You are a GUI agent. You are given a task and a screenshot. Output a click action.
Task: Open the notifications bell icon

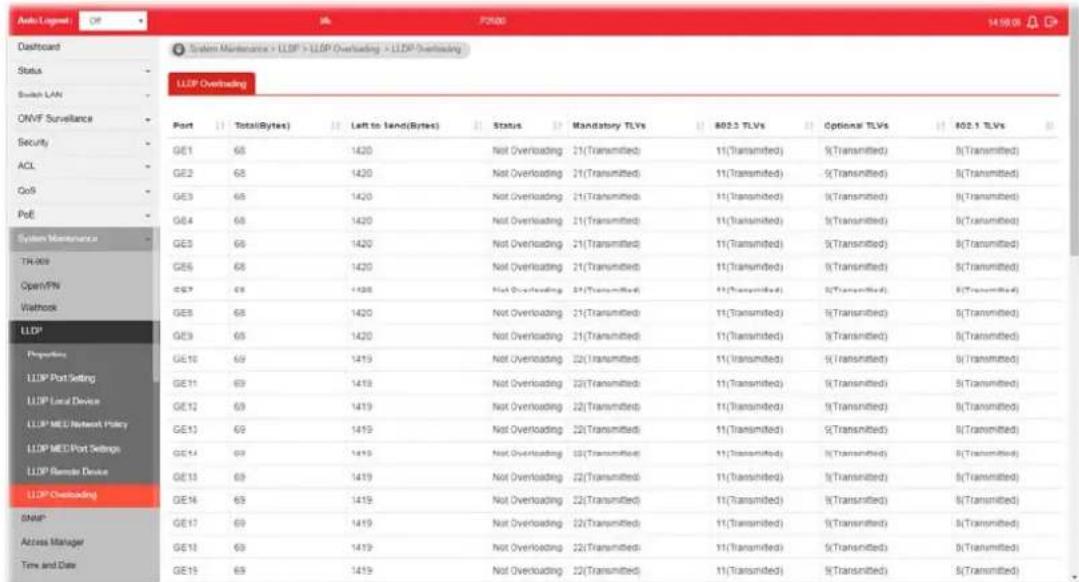click(1032, 22)
